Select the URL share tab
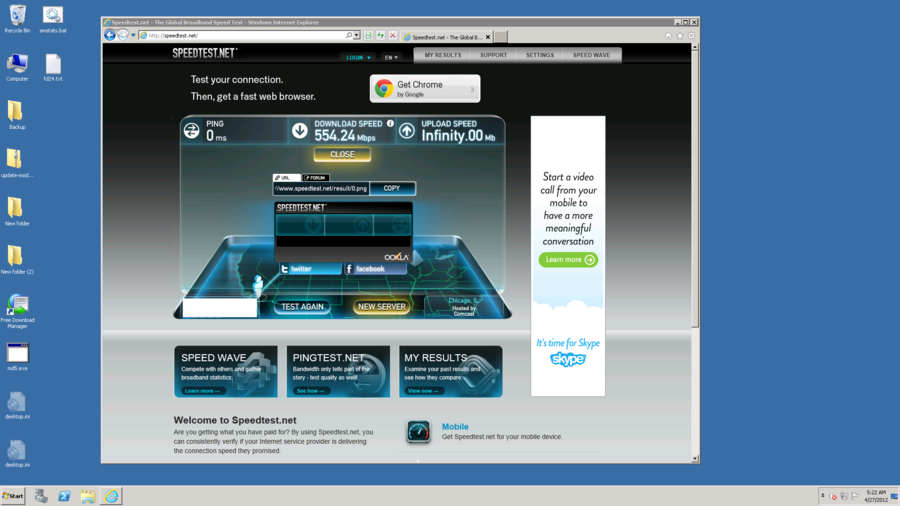Image resolution: width=900 pixels, height=506 pixels. [x=286, y=178]
